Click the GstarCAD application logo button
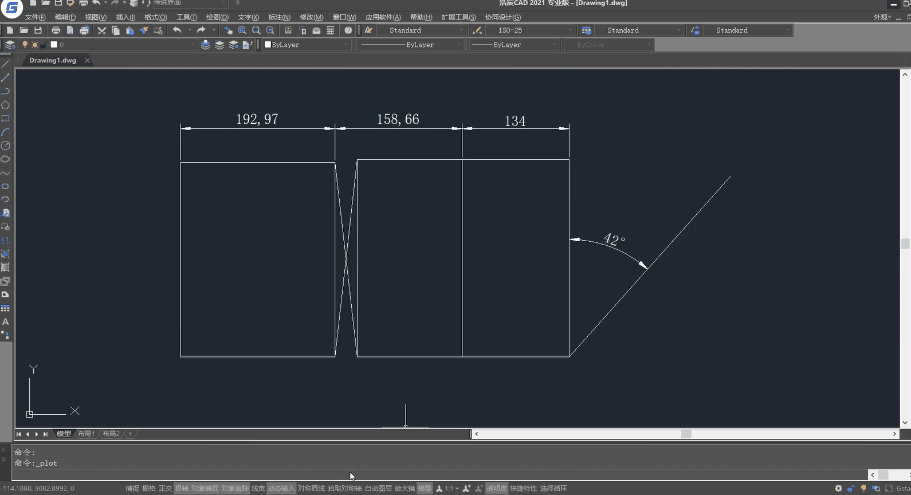This screenshot has height=495, width=911. coord(12,8)
